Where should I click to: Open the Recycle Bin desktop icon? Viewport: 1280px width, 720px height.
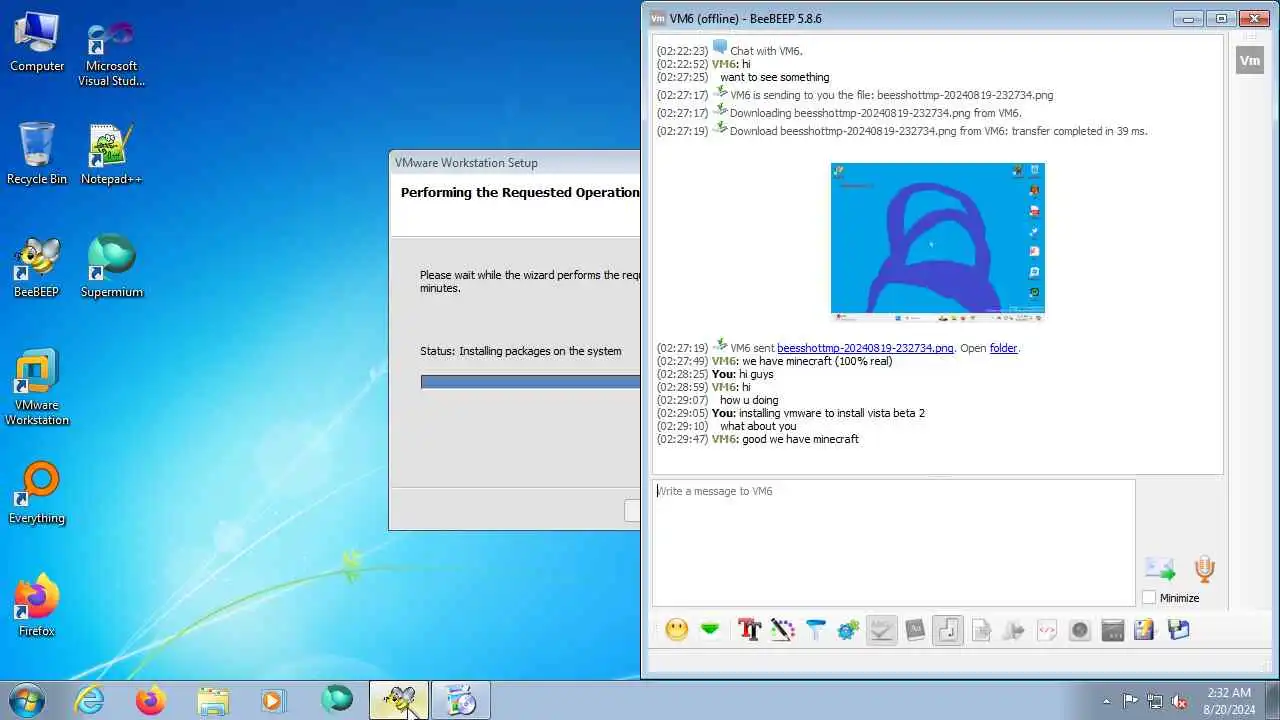point(37,154)
